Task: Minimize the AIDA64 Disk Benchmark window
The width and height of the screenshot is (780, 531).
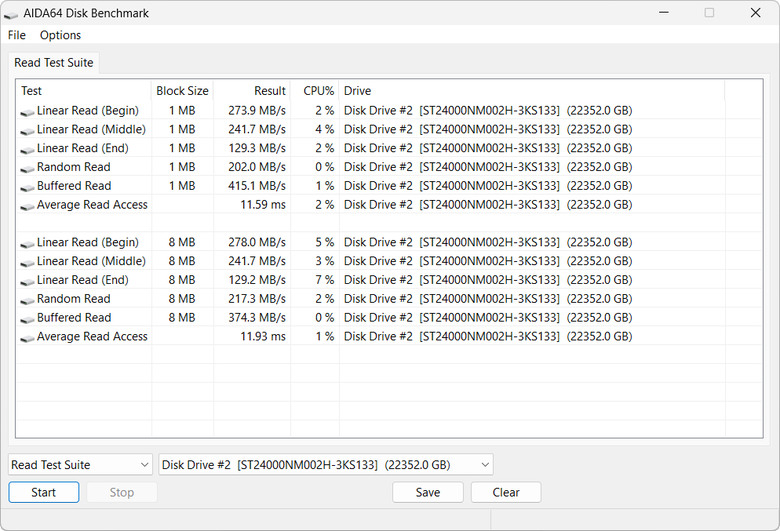Action: 664,13
